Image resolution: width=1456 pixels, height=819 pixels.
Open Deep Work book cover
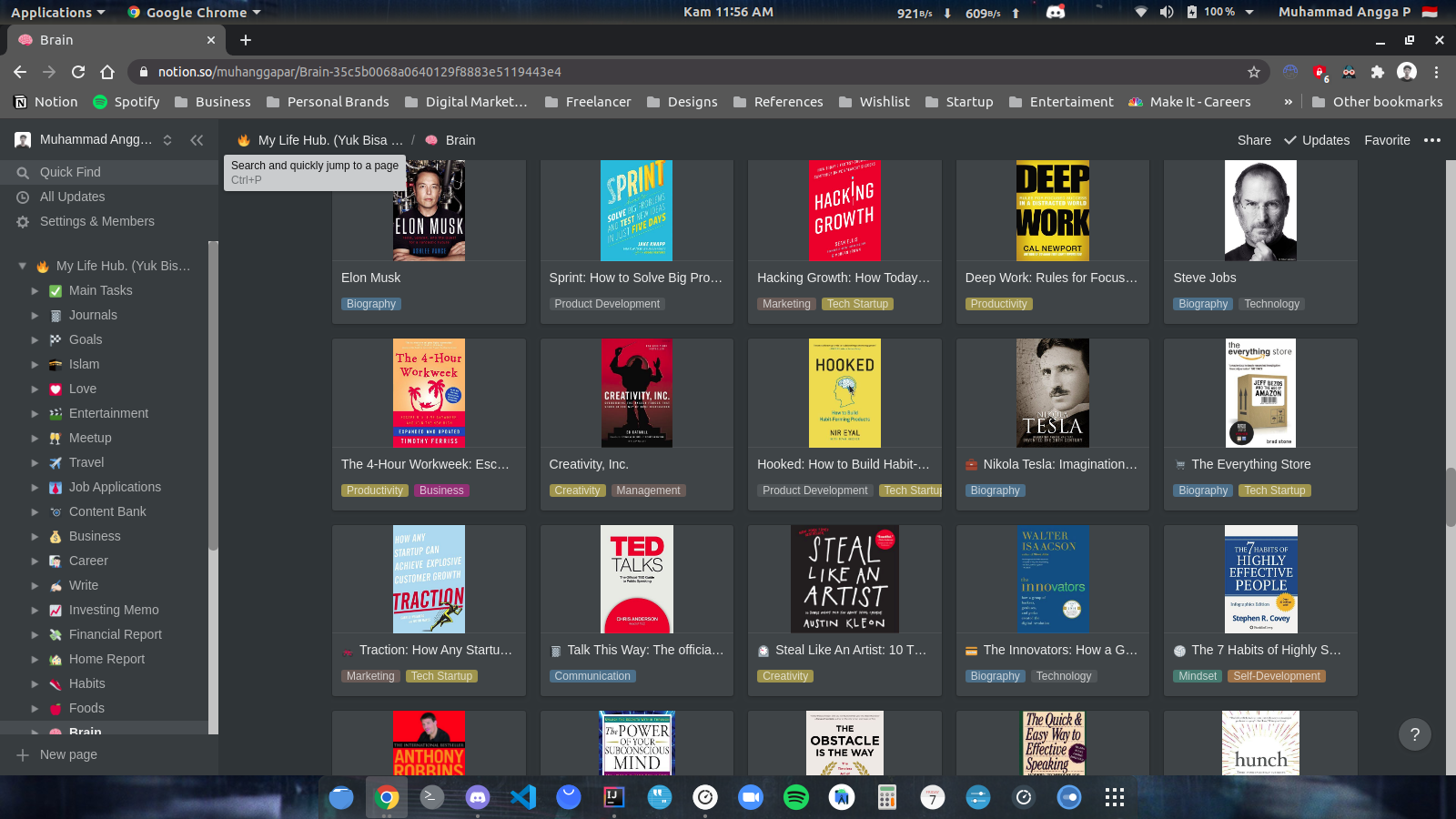1053,211
